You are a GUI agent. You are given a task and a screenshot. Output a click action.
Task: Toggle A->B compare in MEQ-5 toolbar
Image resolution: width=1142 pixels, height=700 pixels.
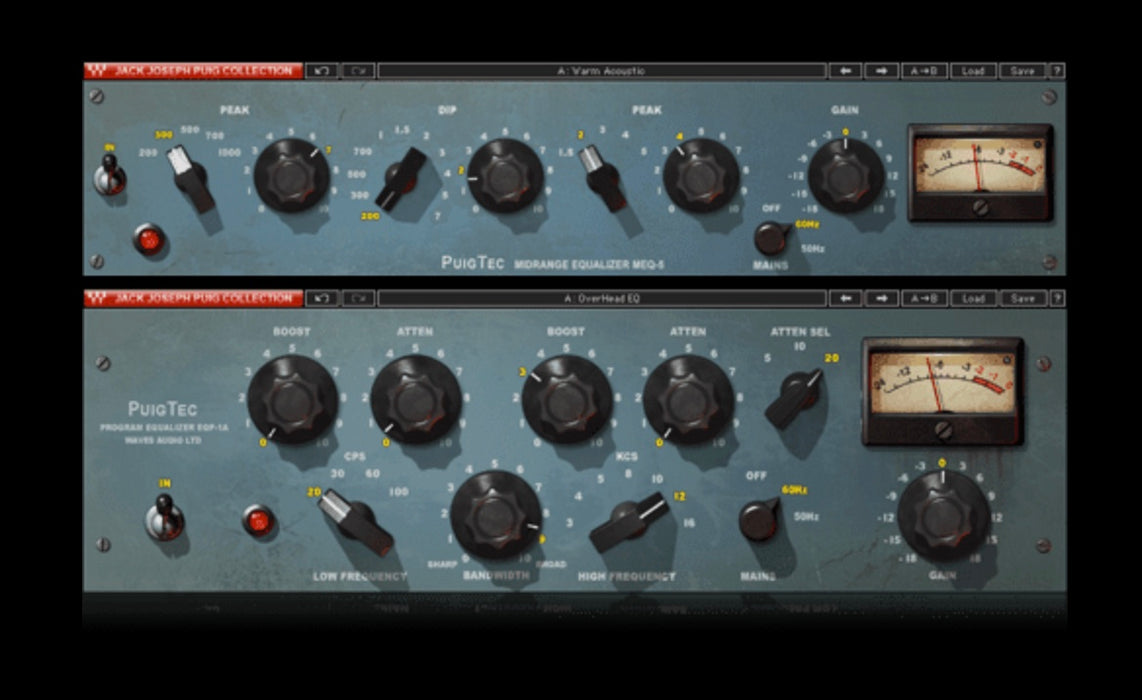pyautogui.click(x=924, y=71)
